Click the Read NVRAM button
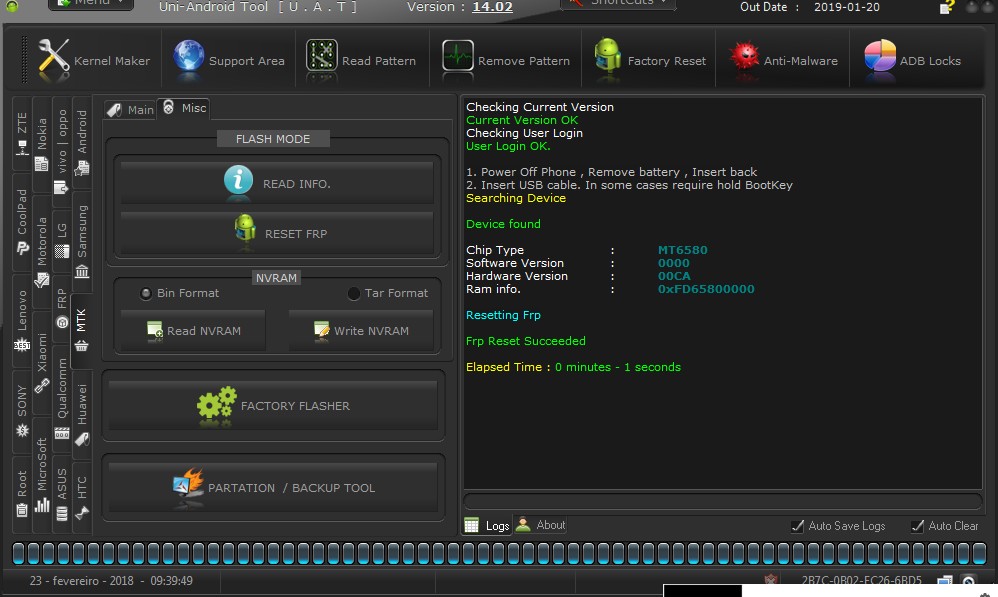Screen dimensions: 998x597 [193, 330]
